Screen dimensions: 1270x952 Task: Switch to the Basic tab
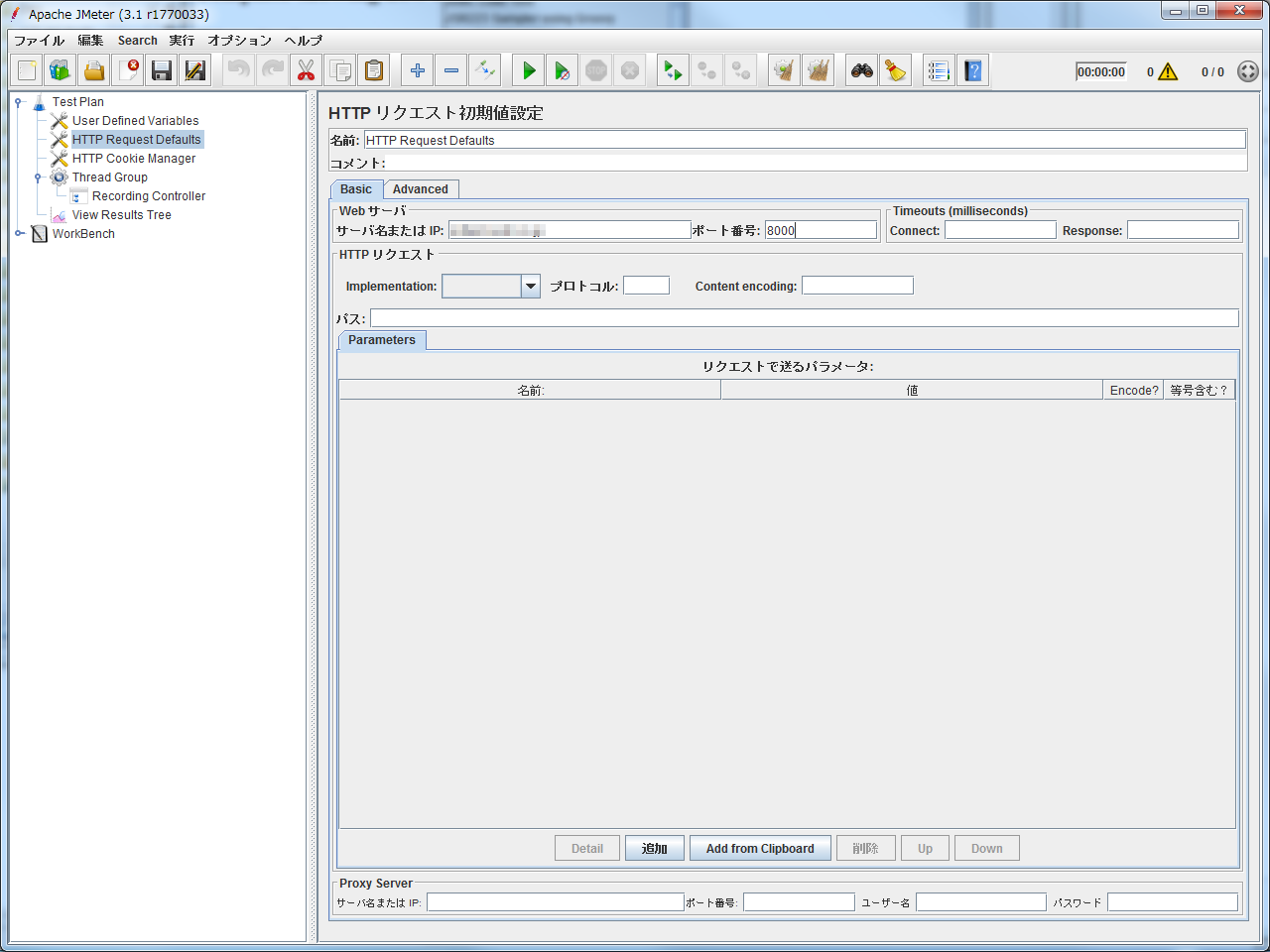tap(356, 189)
